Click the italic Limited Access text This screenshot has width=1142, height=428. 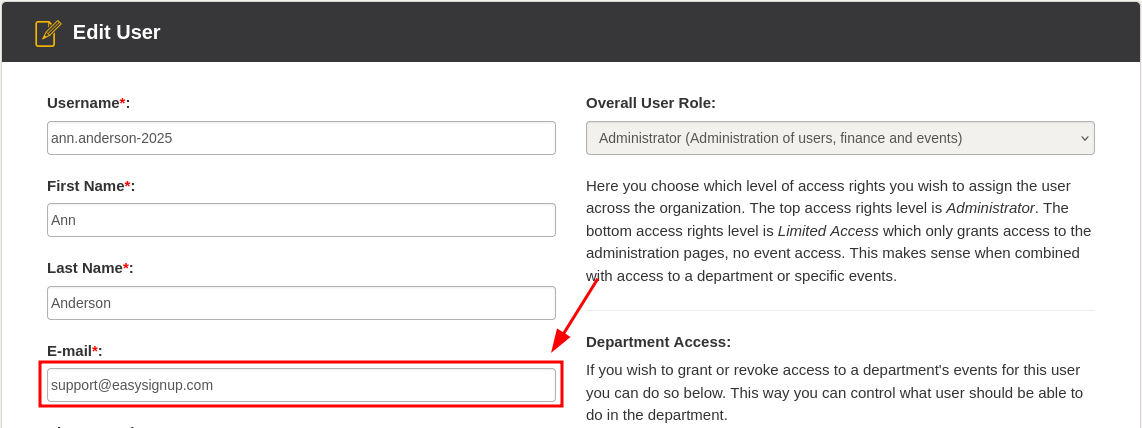click(828, 231)
